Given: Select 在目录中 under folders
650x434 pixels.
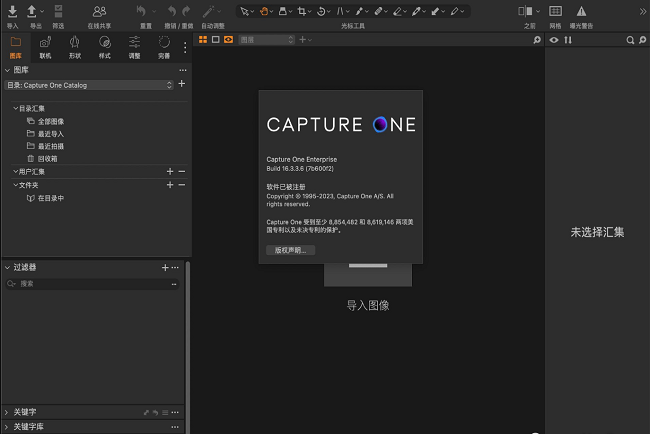Looking at the screenshot, I should [45, 198].
